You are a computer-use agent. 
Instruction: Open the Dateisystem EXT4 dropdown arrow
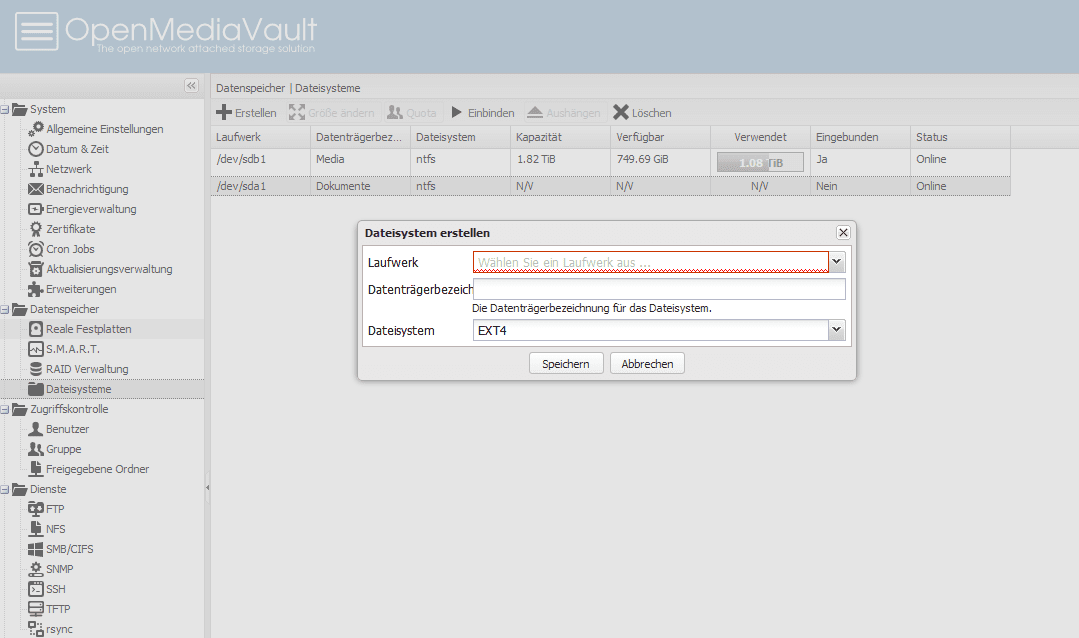pyautogui.click(x=837, y=330)
